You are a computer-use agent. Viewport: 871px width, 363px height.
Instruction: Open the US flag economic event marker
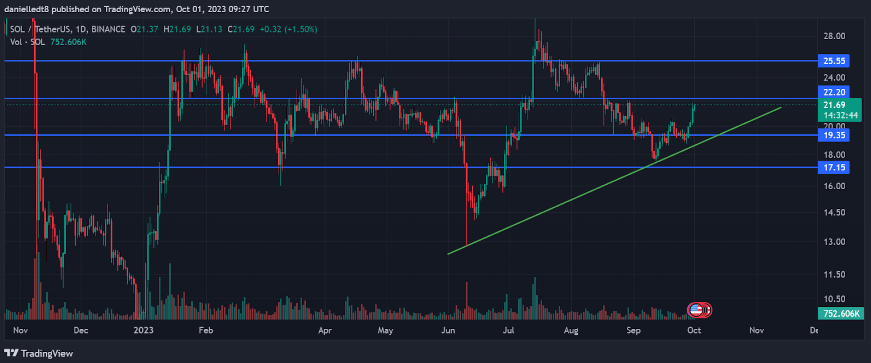pos(695,310)
